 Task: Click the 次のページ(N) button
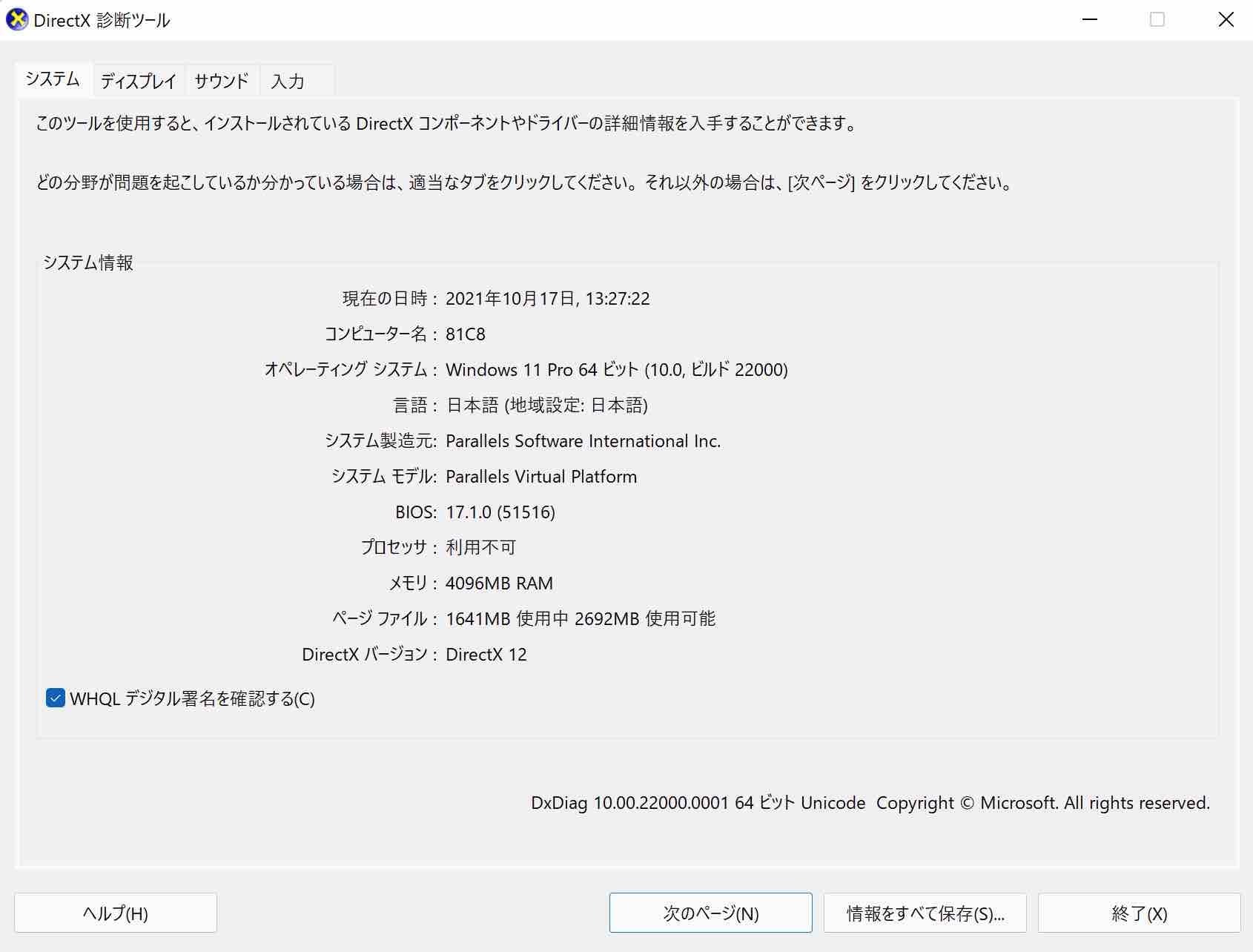click(x=710, y=913)
